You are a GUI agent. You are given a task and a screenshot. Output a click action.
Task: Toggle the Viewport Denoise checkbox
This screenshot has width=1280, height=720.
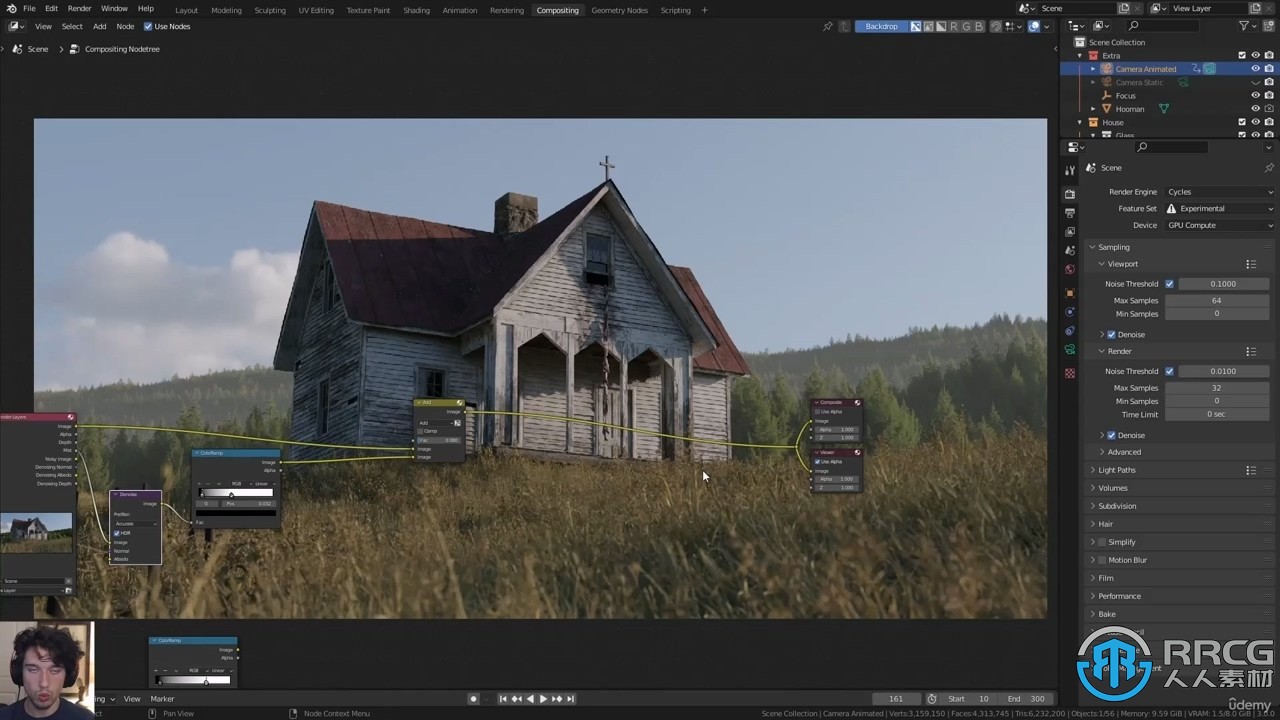pyautogui.click(x=1111, y=334)
